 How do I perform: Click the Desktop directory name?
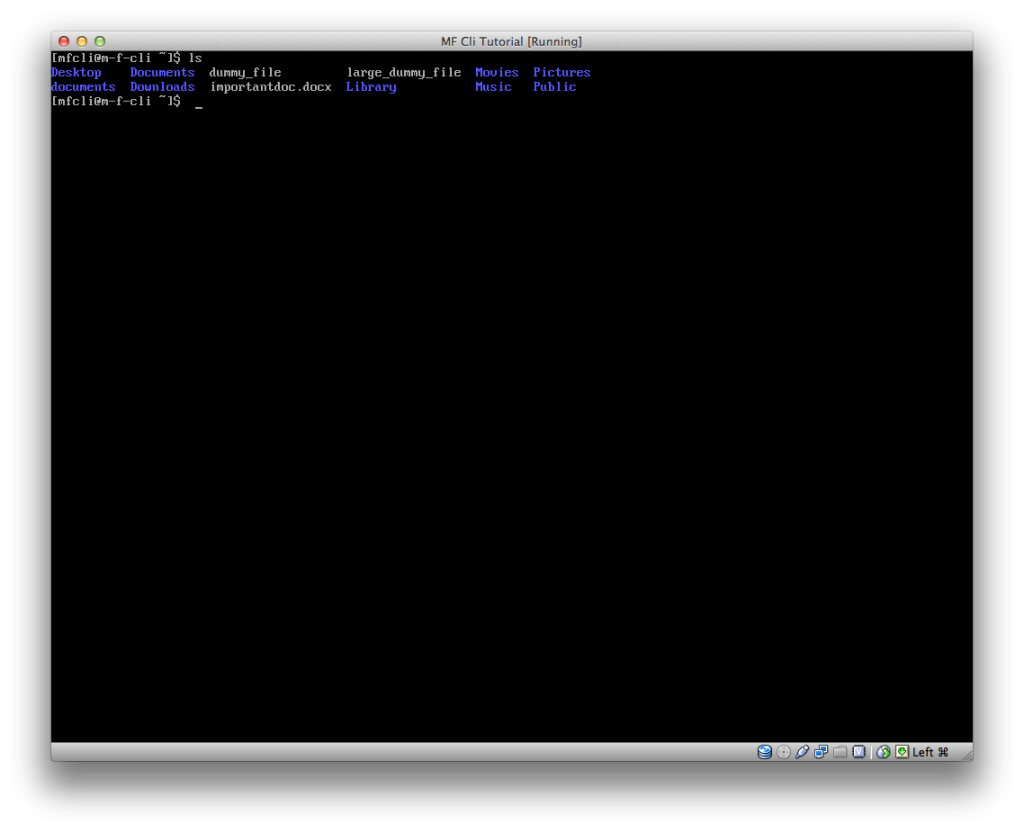point(76,72)
